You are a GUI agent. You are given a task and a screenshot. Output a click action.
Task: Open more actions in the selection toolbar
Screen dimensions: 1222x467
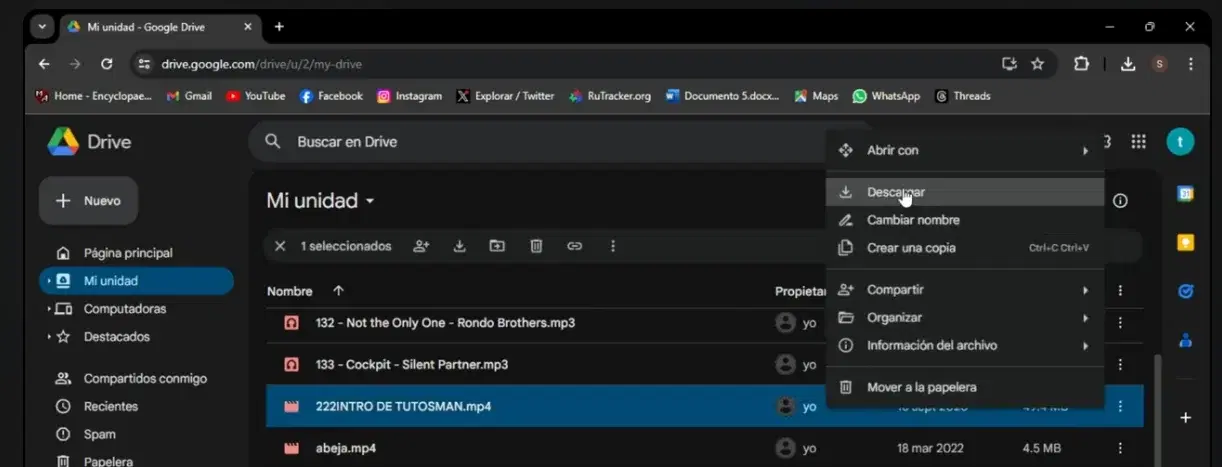[x=612, y=246]
